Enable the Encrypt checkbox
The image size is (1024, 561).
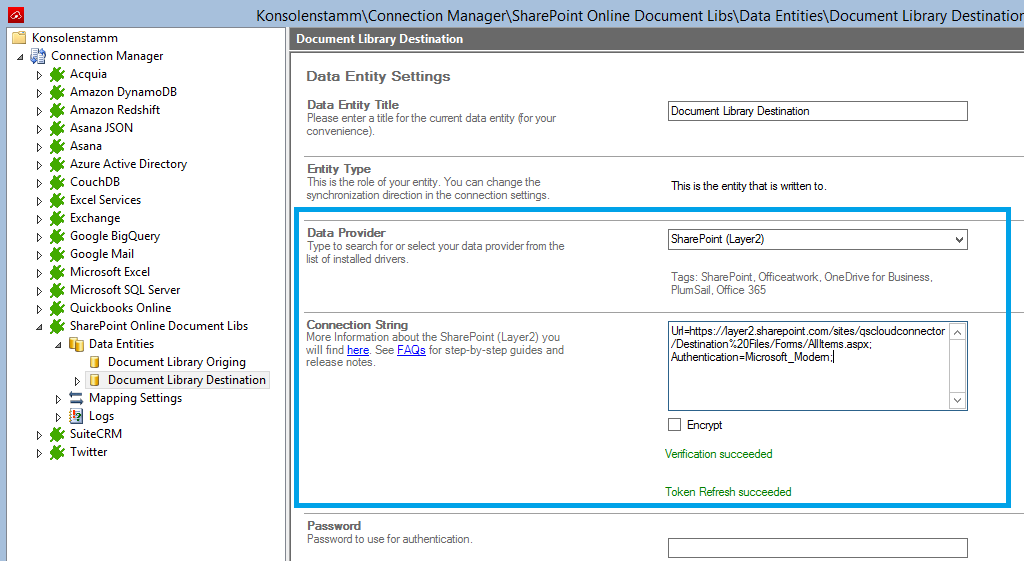(x=675, y=425)
